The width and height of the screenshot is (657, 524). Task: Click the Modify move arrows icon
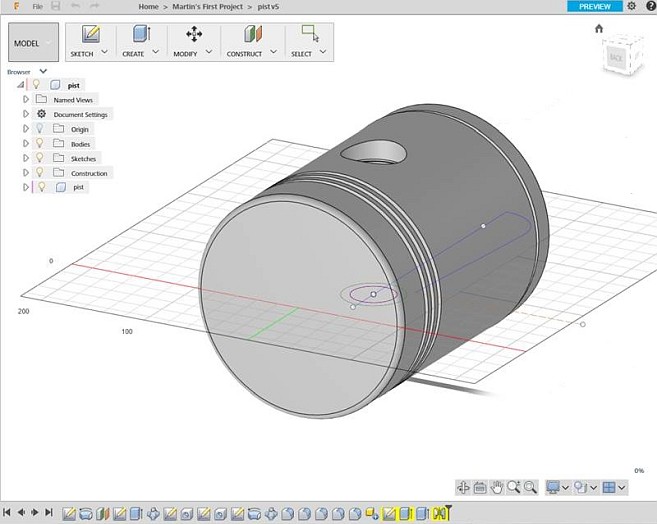pyautogui.click(x=193, y=35)
